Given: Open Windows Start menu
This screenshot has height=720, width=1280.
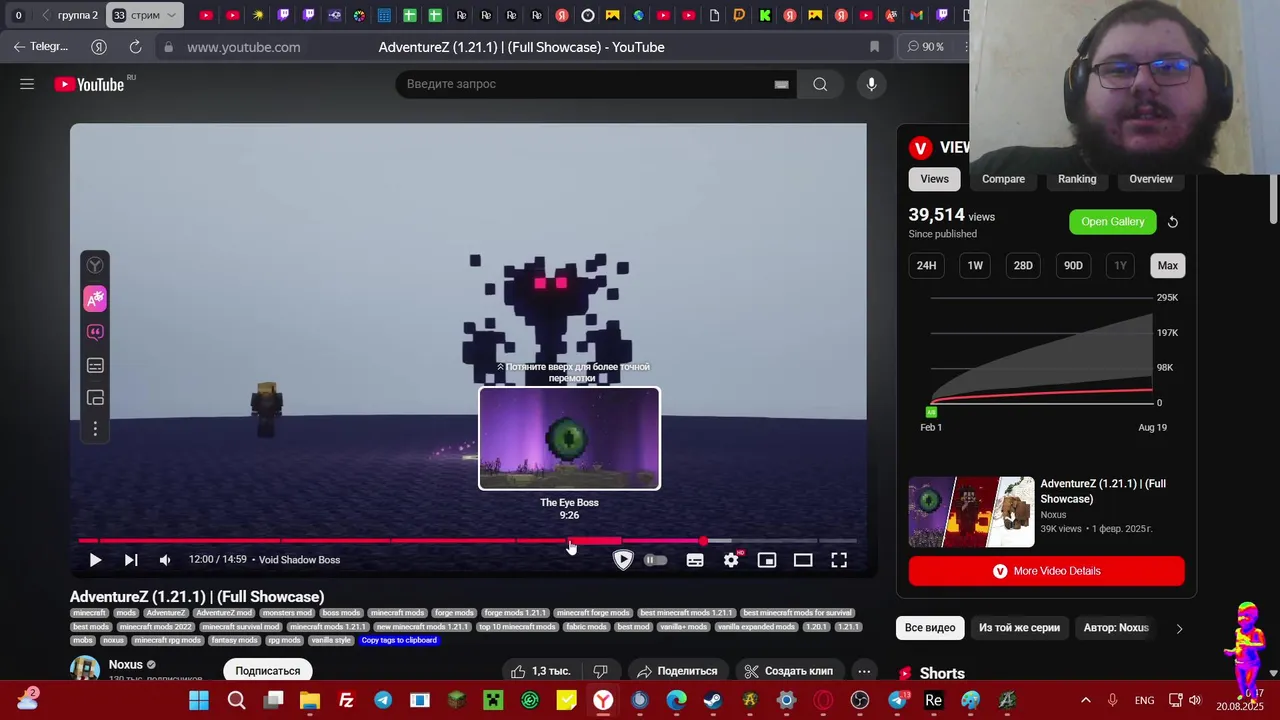Looking at the screenshot, I should coord(199,701).
